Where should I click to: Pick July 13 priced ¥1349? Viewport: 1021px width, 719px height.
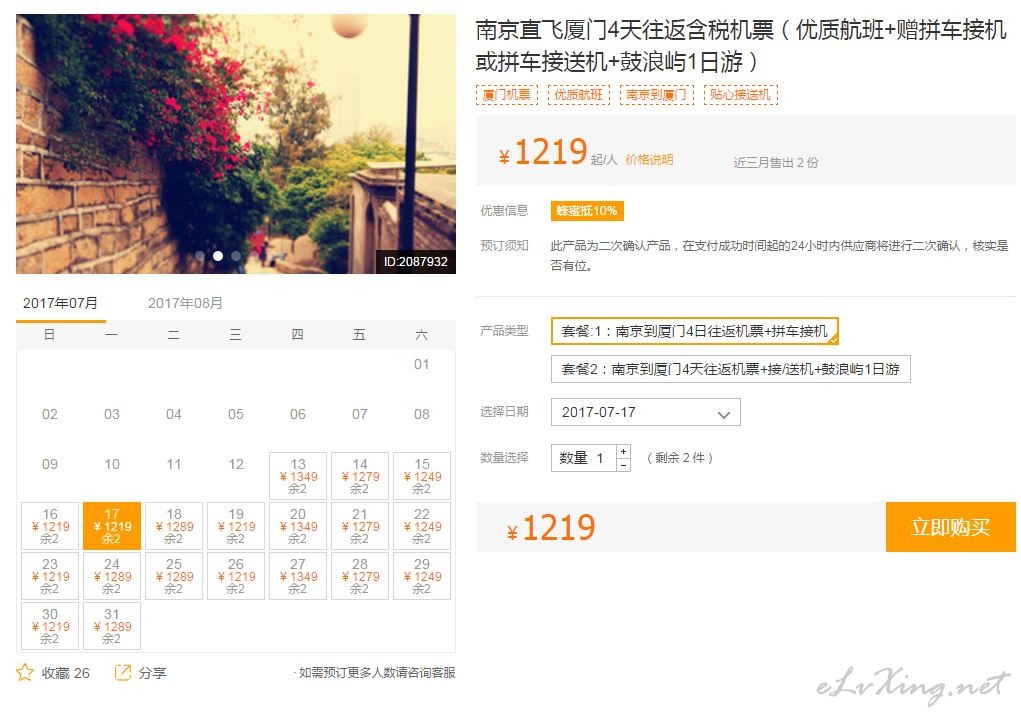(x=298, y=476)
